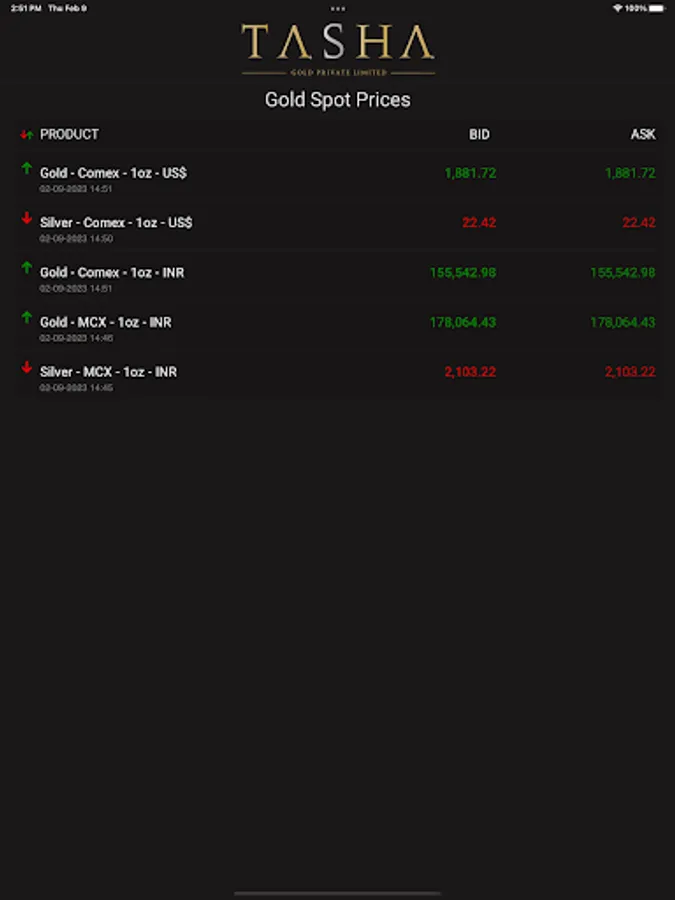
Task: Open the Gold - Comex - 1oz - US$ row
Action: point(338,177)
